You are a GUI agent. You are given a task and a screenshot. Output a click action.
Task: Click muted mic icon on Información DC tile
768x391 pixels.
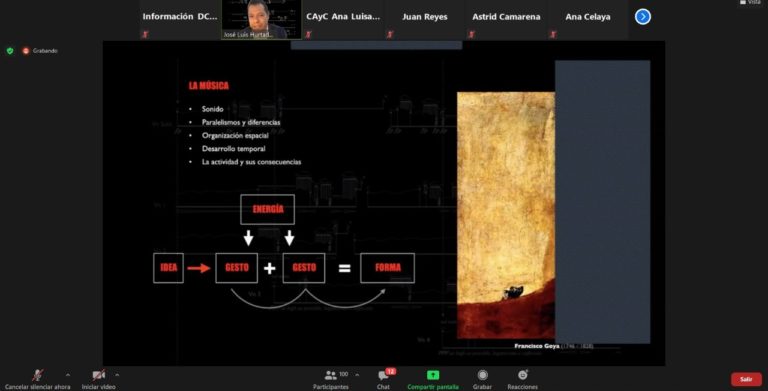(145, 34)
